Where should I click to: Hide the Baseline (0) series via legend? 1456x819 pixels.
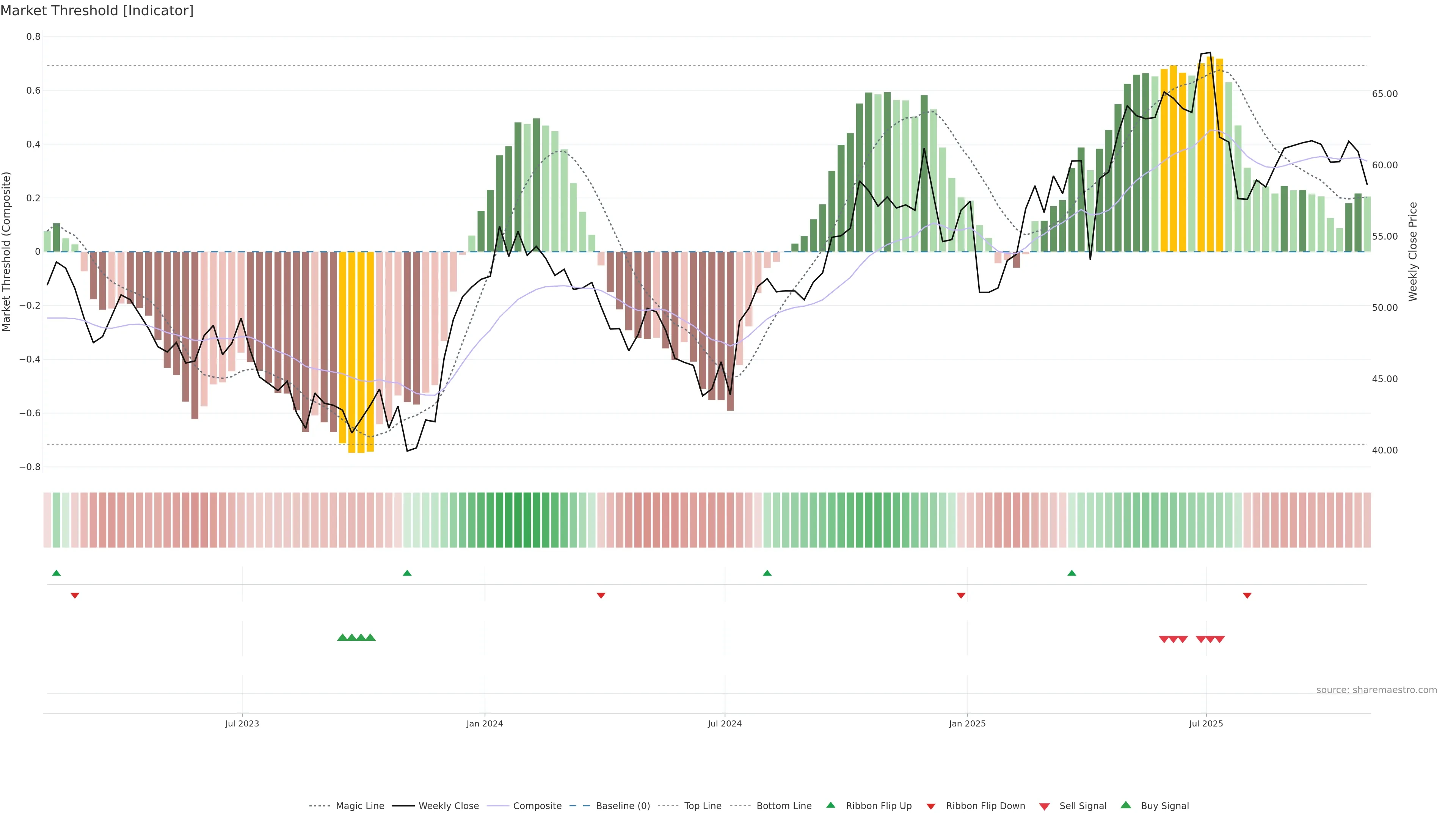[622, 806]
